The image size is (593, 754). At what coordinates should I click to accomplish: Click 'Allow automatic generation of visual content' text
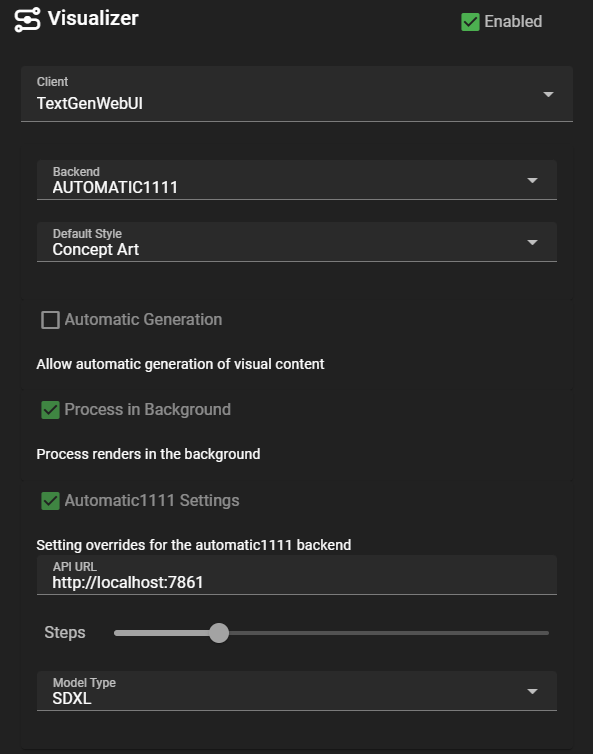click(180, 364)
